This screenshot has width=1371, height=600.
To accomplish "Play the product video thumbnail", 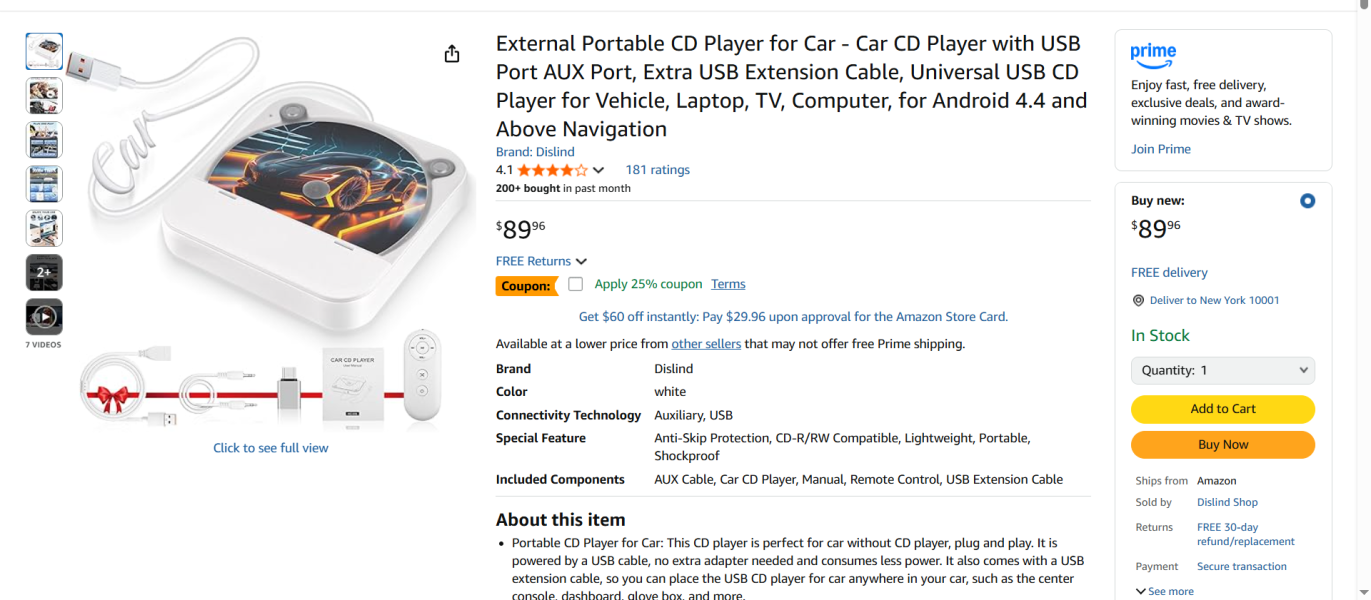I will point(44,317).
